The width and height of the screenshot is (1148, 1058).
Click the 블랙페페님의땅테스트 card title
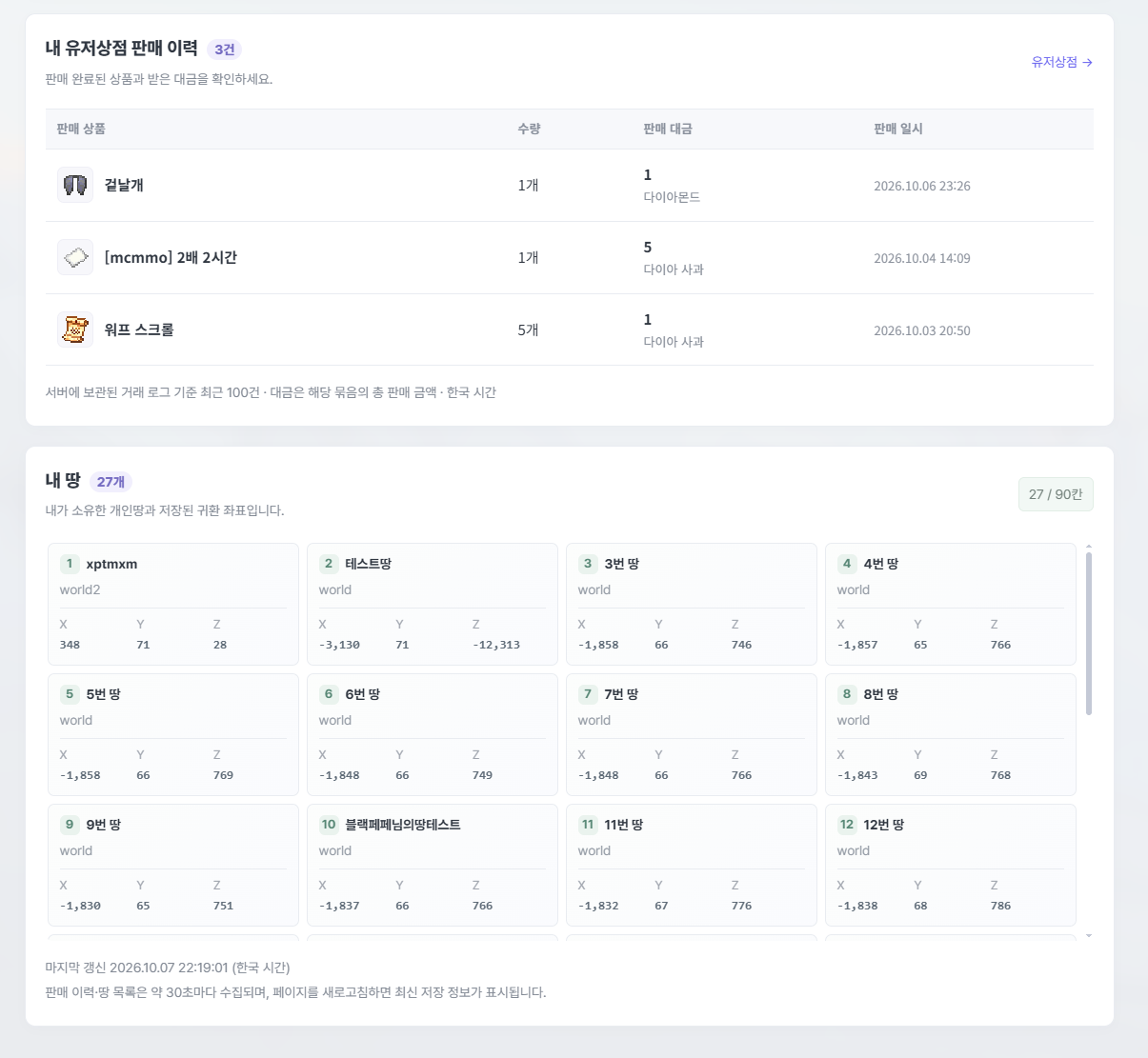[x=402, y=825]
